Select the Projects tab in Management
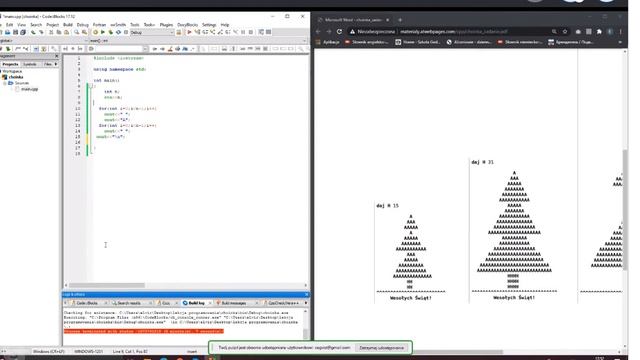Image resolution: width=640 pixels, height=360 pixels. [x=10, y=64]
